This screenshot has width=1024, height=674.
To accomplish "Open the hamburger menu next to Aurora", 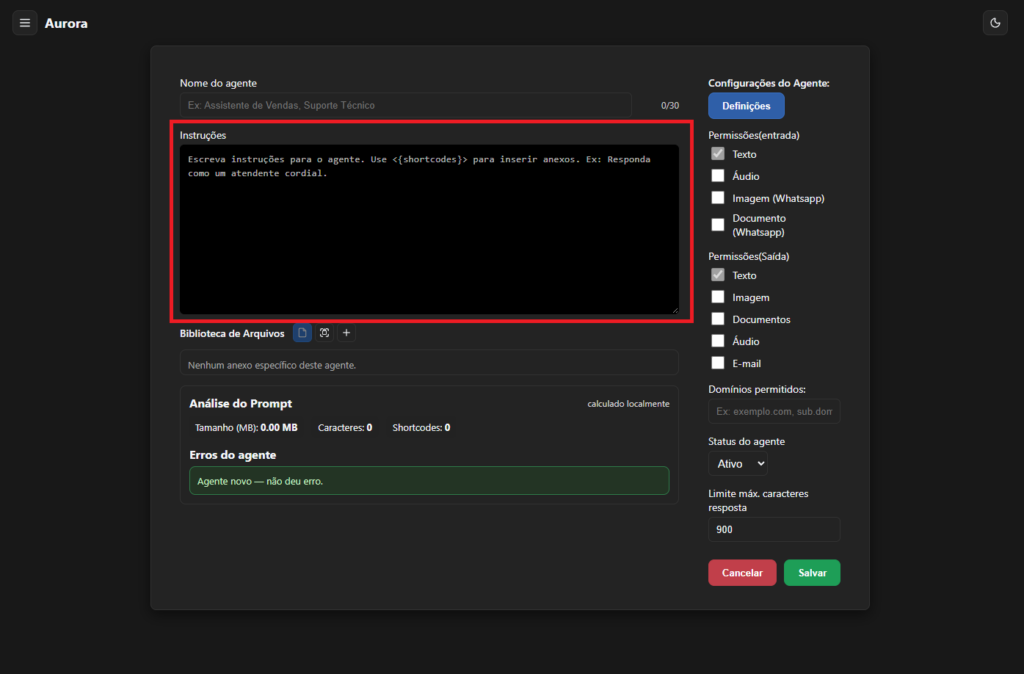I will pos(25,23).
